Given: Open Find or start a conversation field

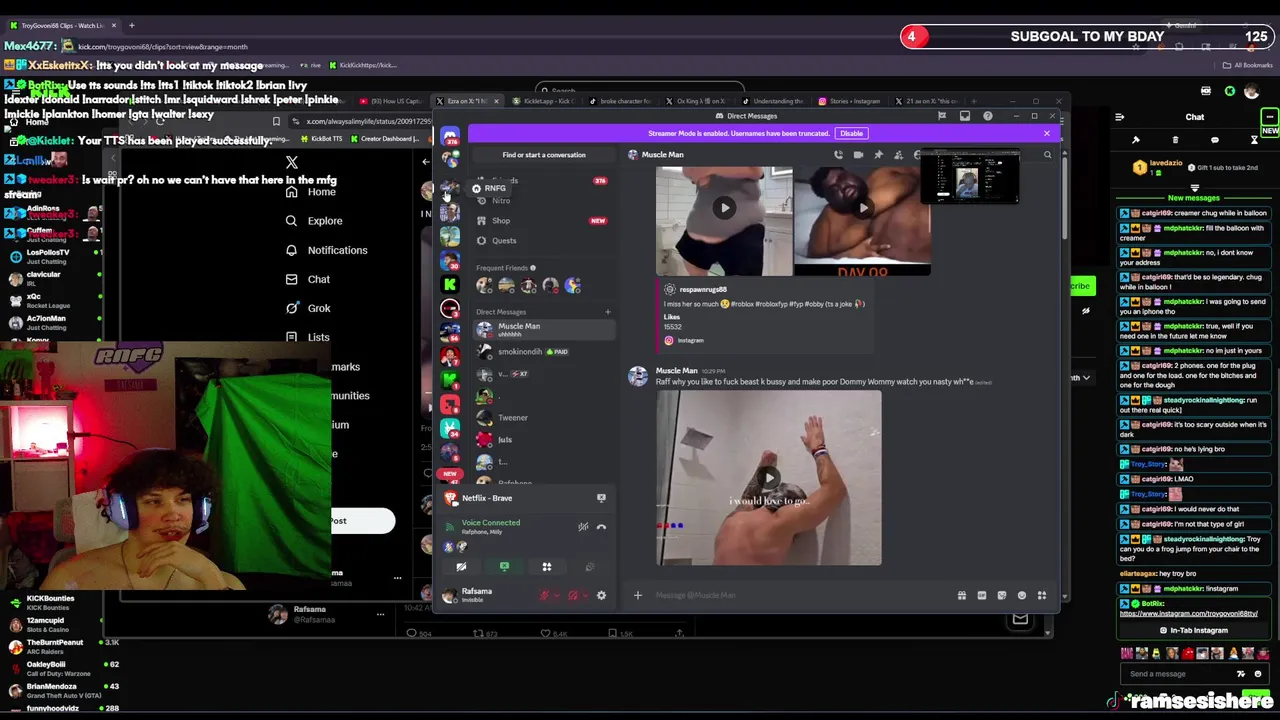Looking at the screenshot, I should pyautogui.click(x=543, y=155).
